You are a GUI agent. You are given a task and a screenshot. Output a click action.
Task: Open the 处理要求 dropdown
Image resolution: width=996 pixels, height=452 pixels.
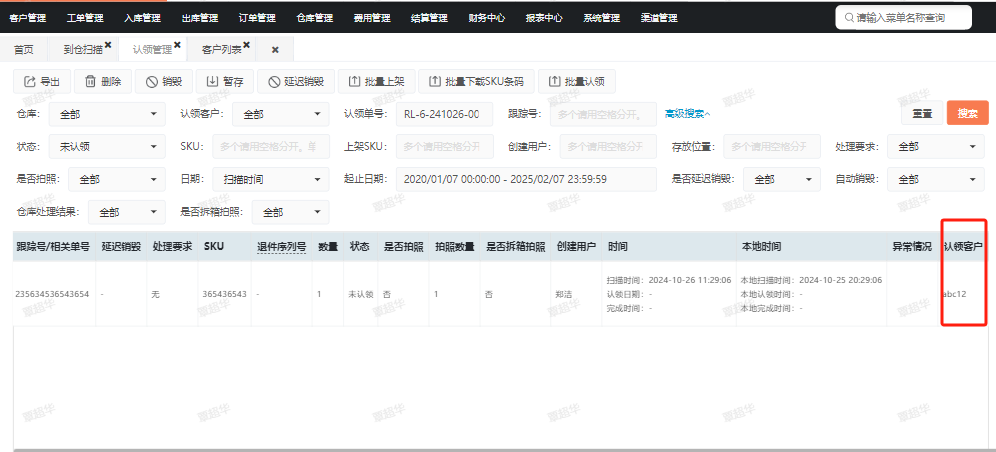click(936, 147)
